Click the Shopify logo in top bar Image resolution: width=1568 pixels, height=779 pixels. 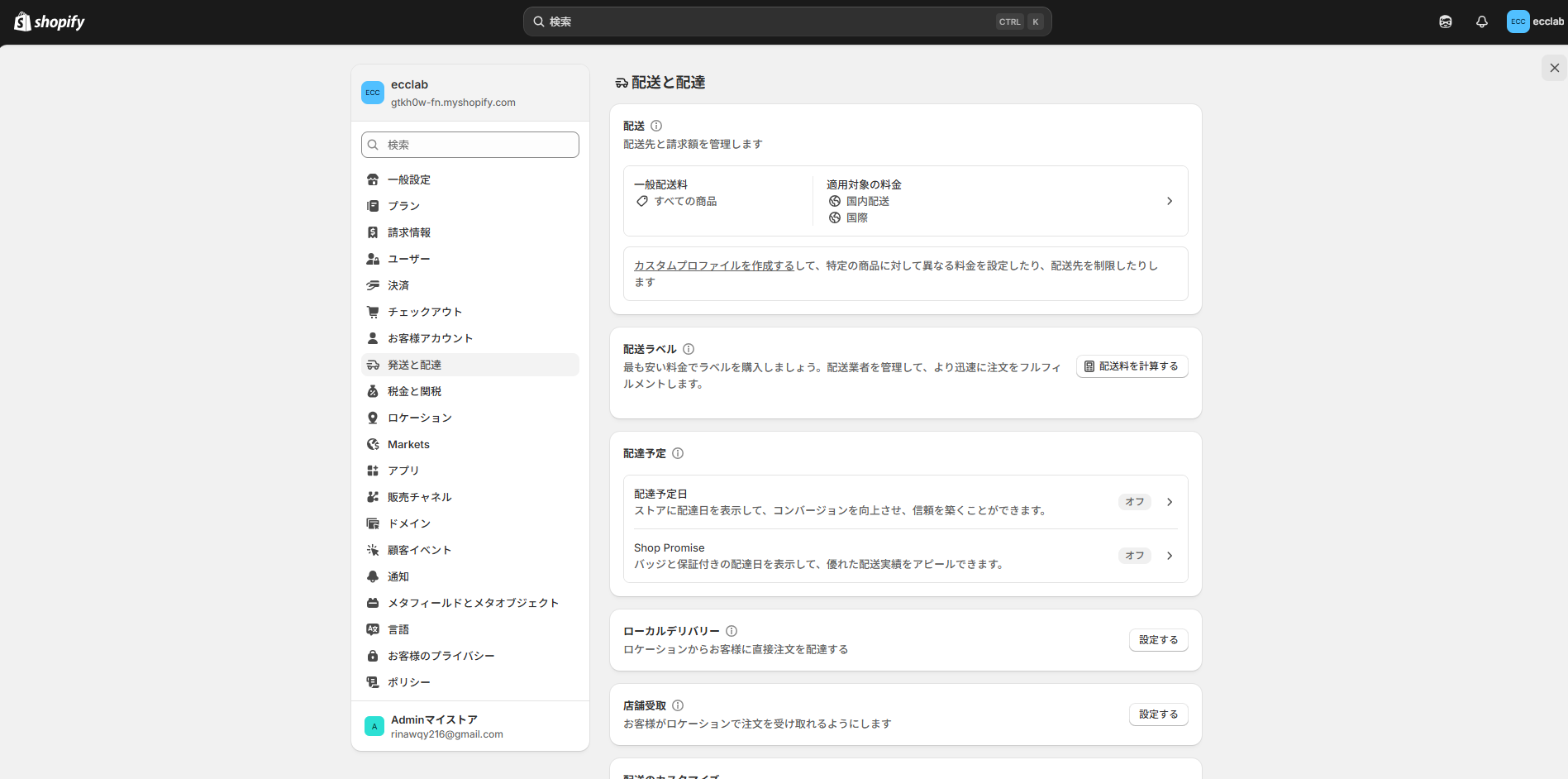[50, 22]
